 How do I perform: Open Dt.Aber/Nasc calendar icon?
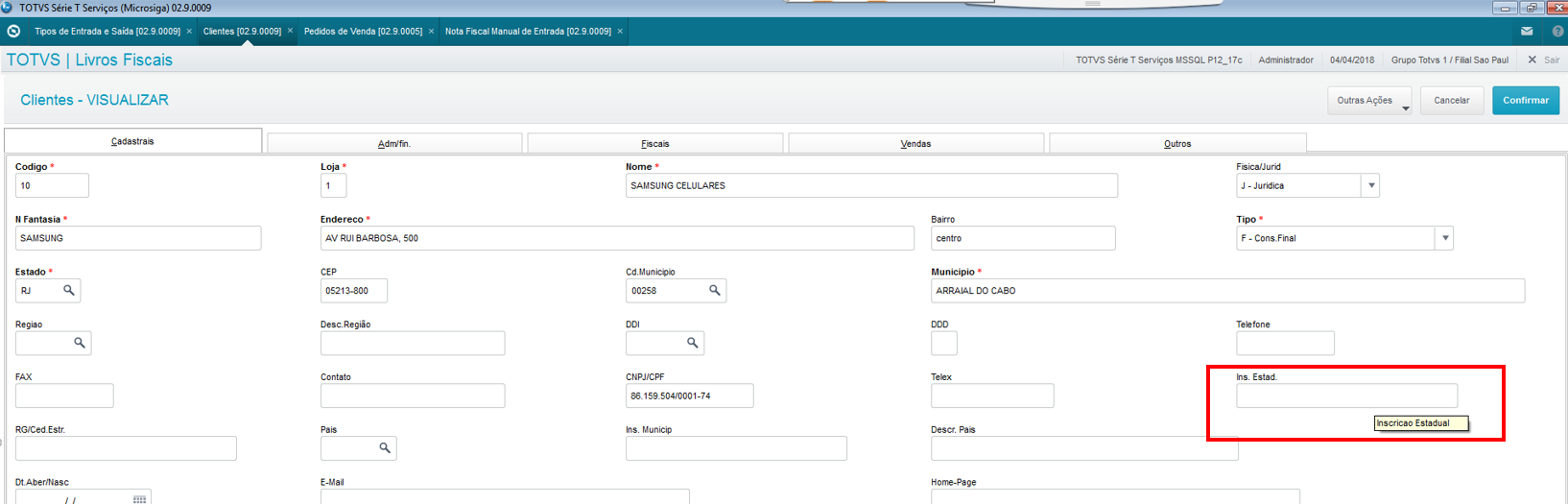pyautogui.click(x=139, y=499)
